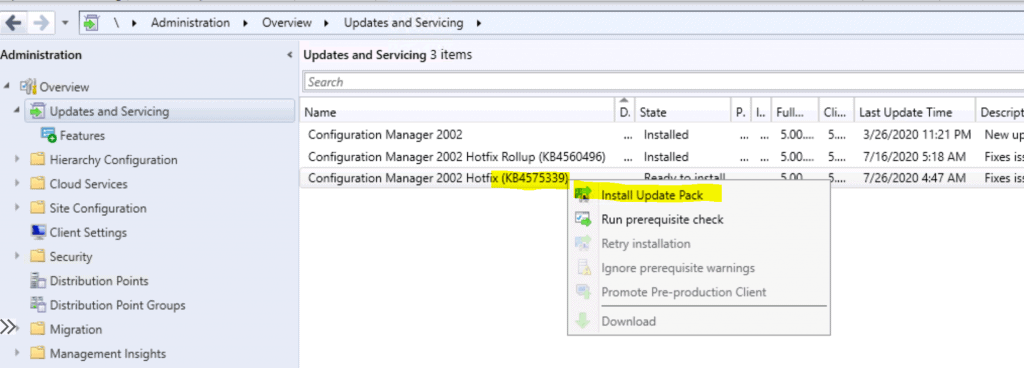Screen dimensions: 1024x368
Task: Open dropdown arrow after Administration breadcrumb
Action: (x=246, y=23)
